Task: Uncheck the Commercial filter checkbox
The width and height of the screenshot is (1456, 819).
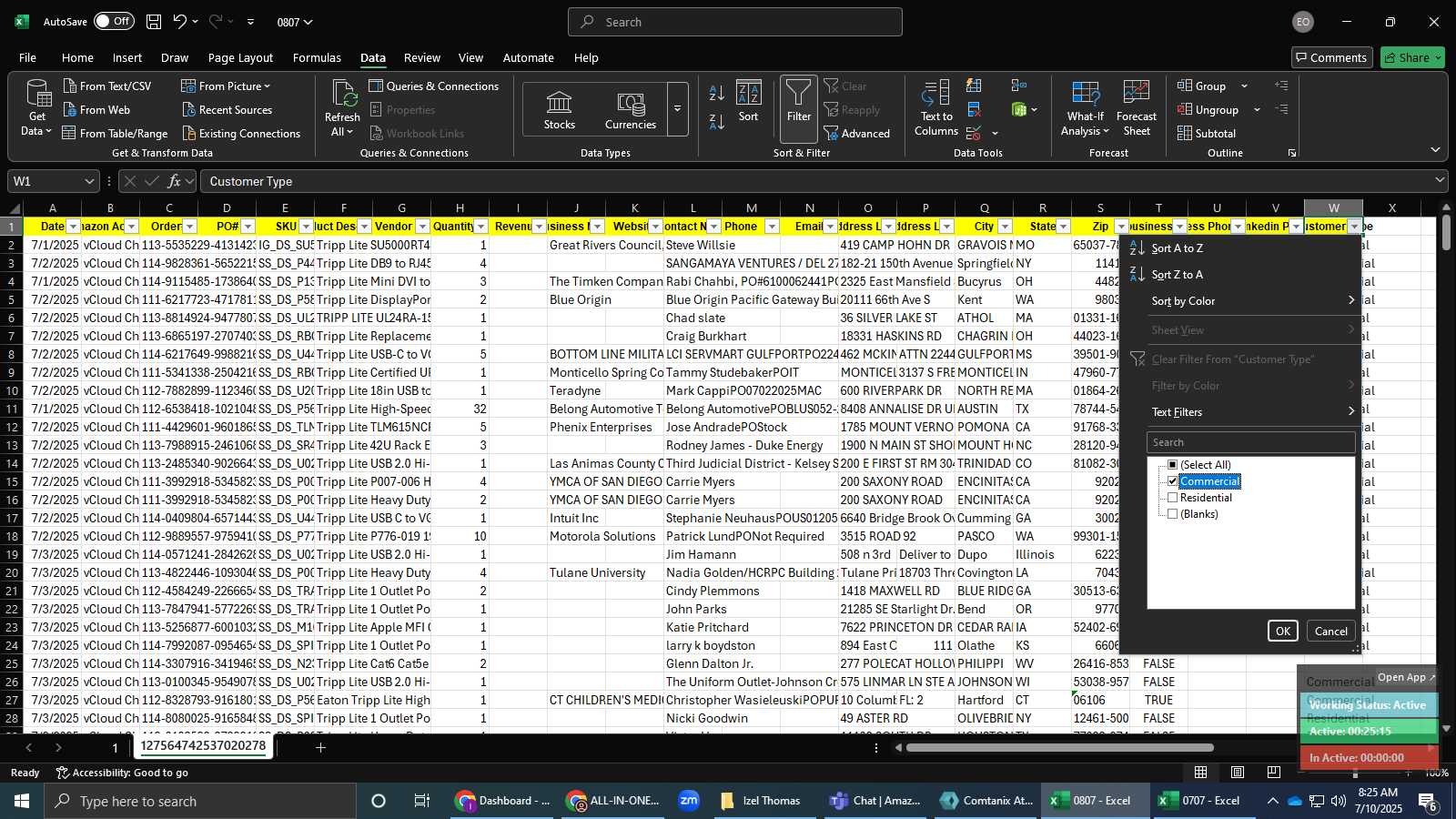Action: 1172,481
